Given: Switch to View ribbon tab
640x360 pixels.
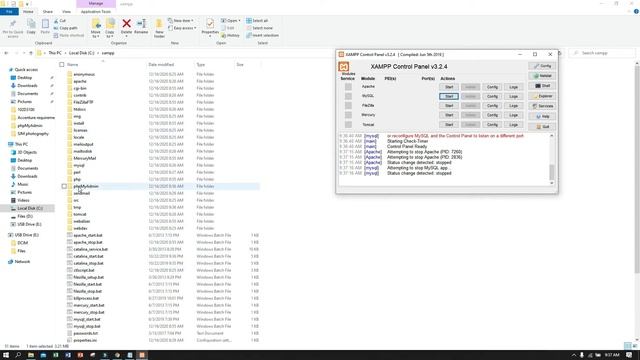Looking at the screenshot, I should pyautogui.click(x=66, y=12).
